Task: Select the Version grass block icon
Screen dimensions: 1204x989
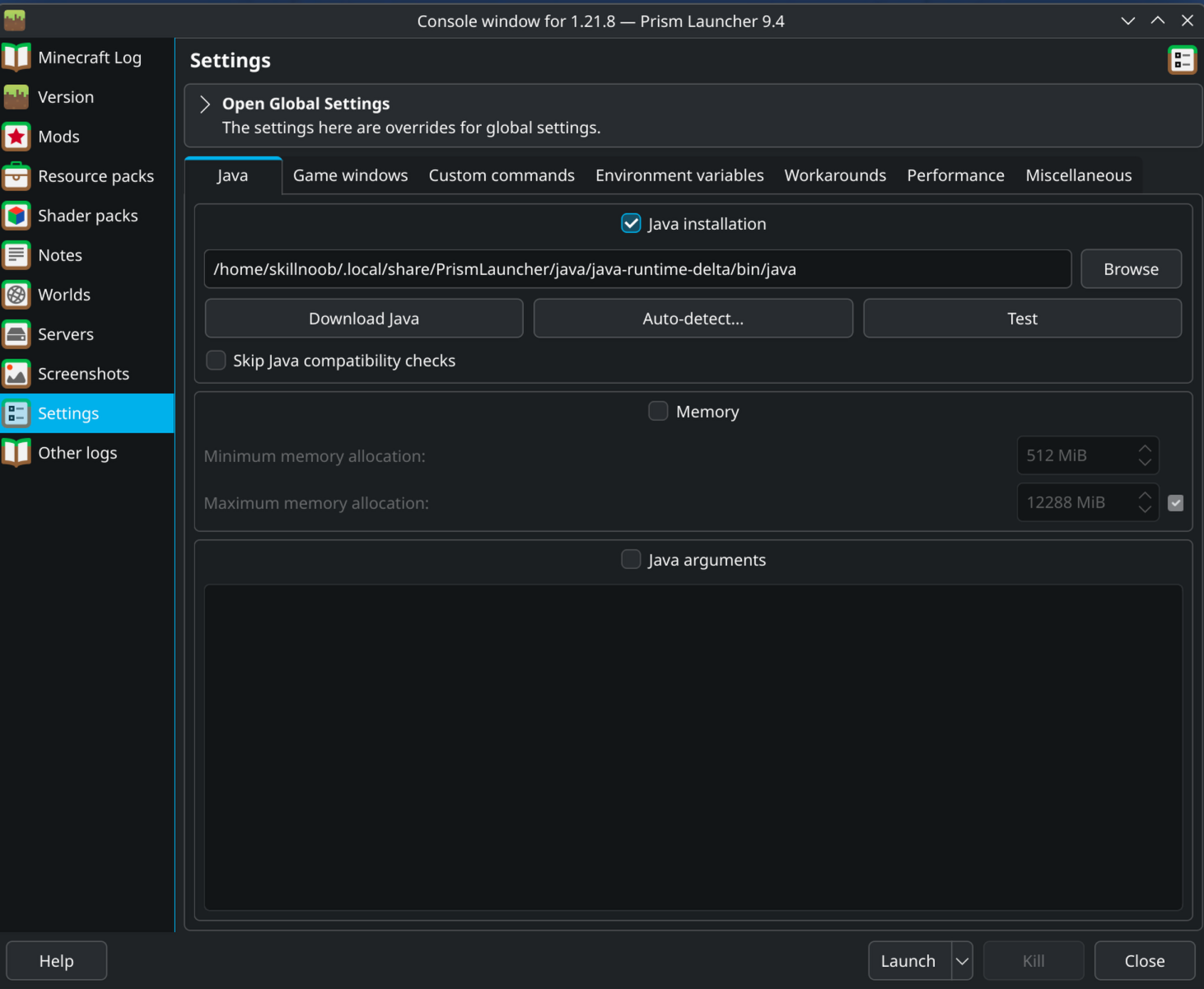Action: (x=16, y=97)
